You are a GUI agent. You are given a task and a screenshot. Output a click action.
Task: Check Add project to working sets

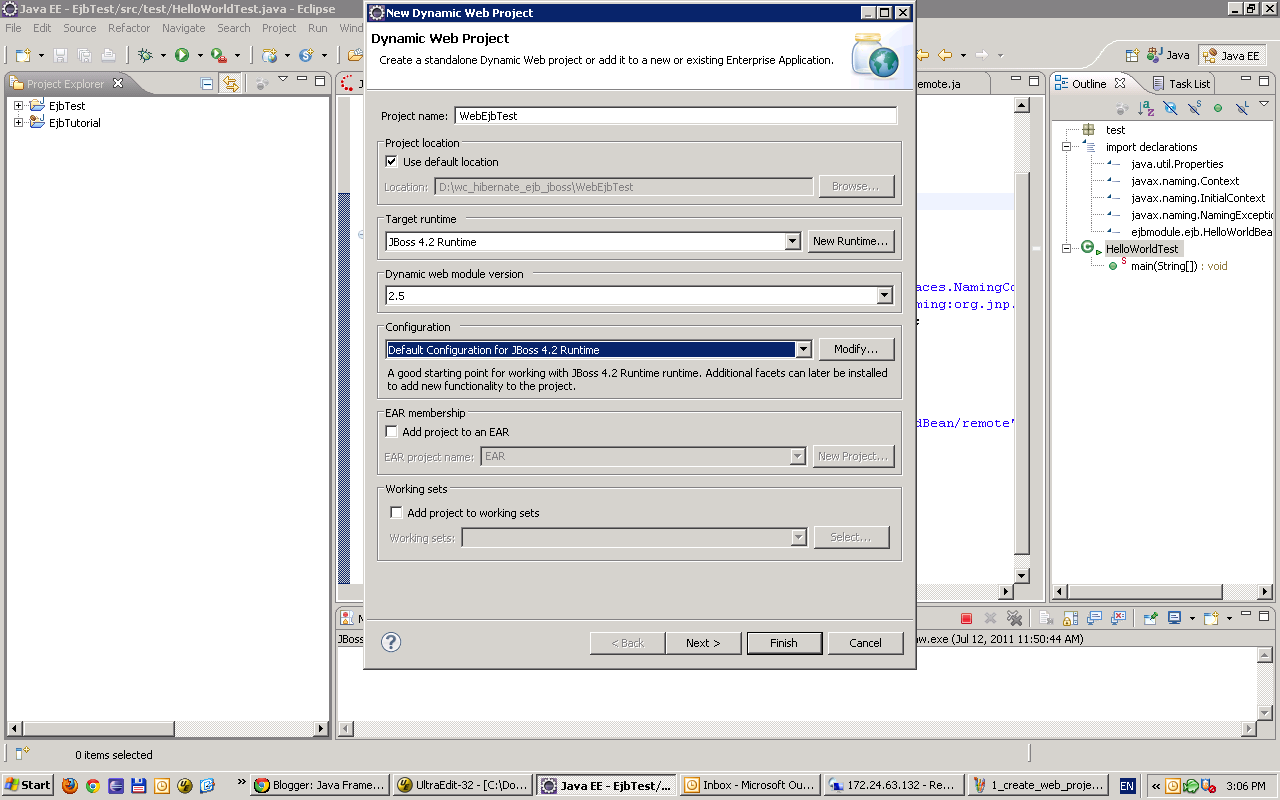pos(396,511)
